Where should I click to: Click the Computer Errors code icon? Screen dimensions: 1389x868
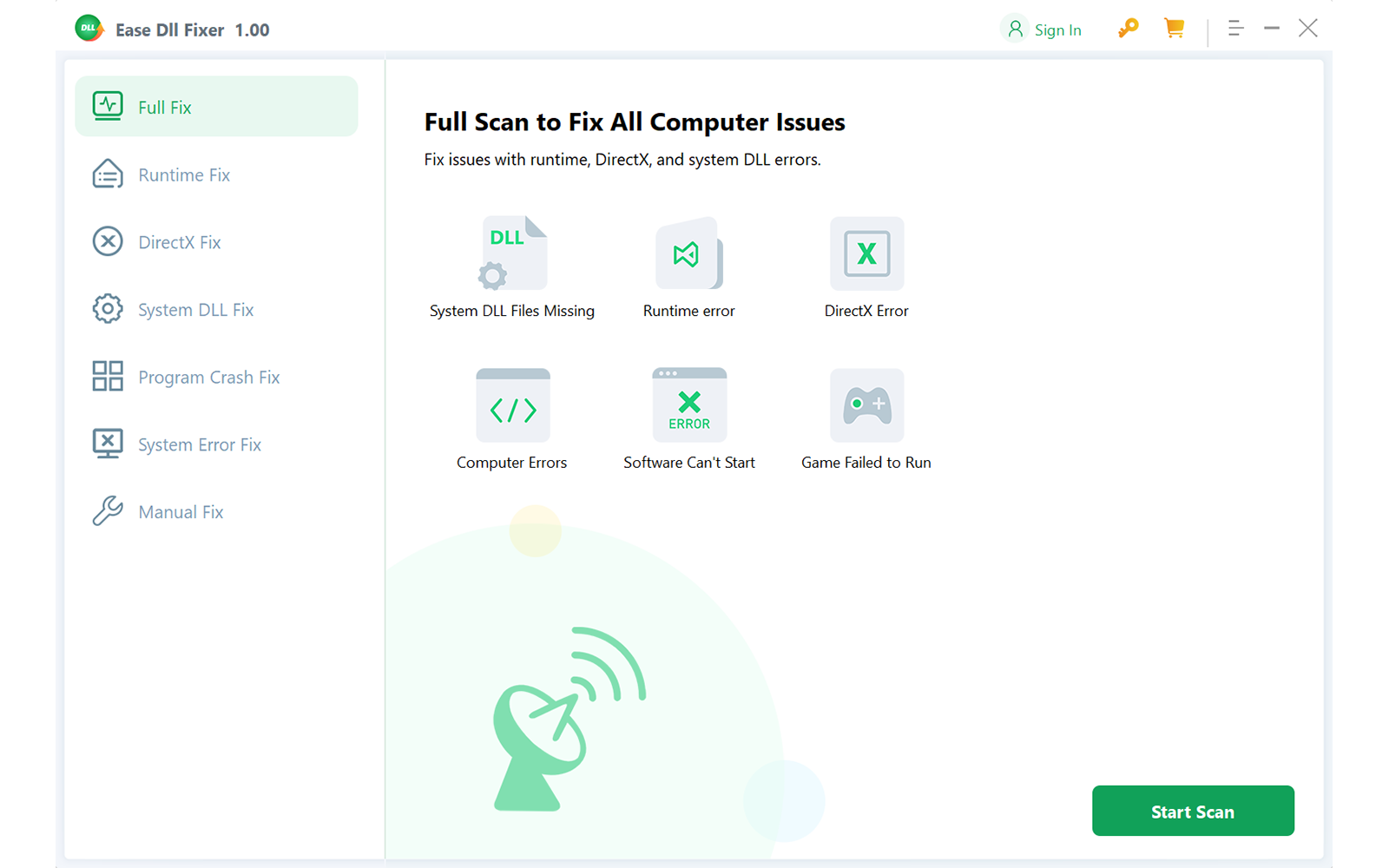click(x=512, y=405)
